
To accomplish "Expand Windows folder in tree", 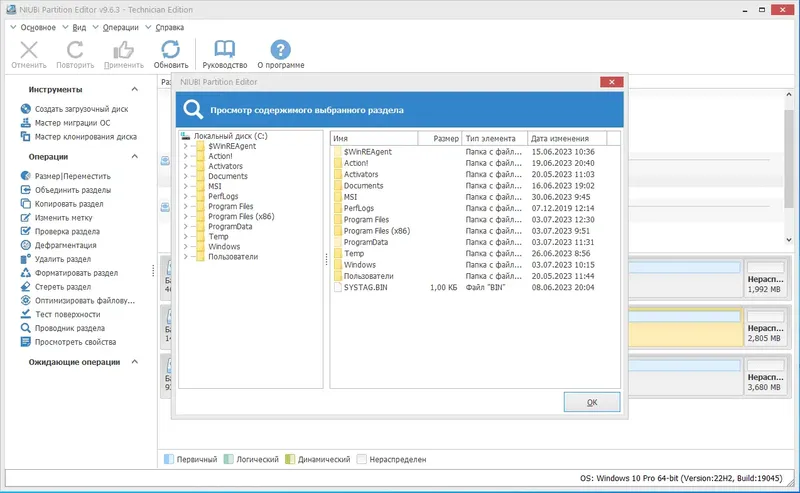I will pos(186,246).
